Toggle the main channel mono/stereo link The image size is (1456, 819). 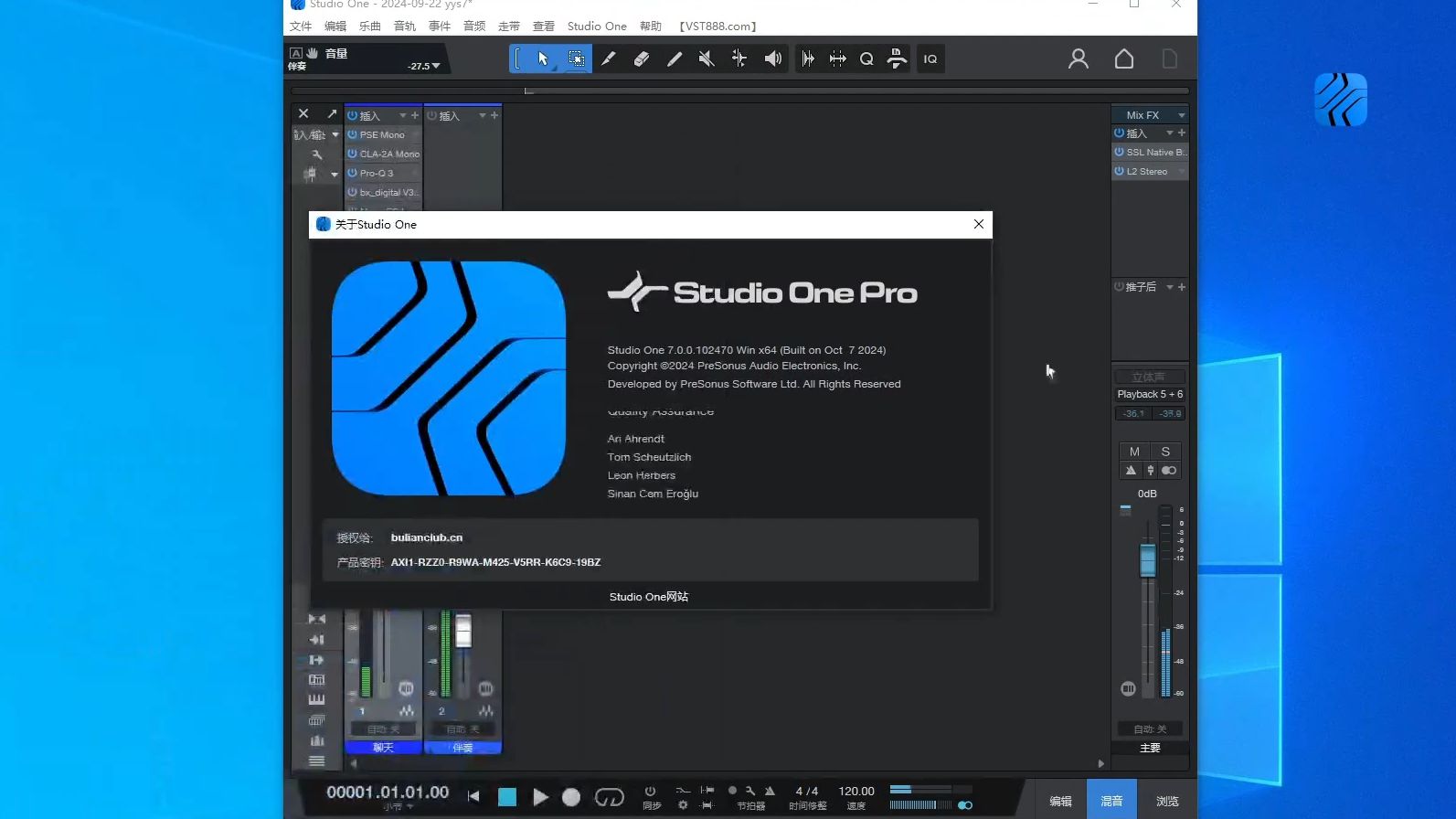click(1169, 471)
